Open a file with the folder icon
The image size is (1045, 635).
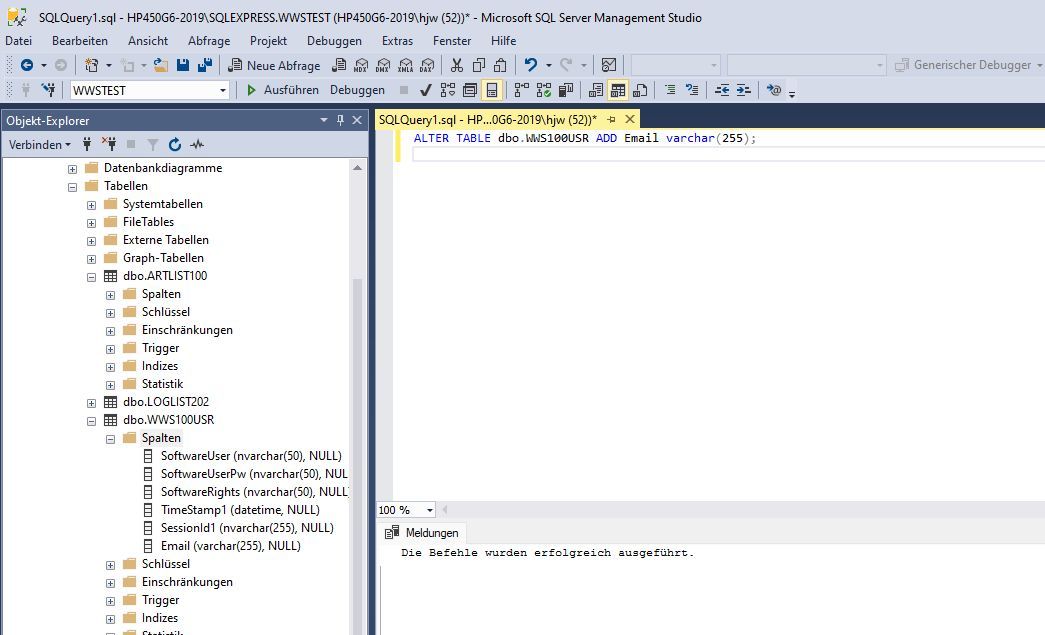161,65
